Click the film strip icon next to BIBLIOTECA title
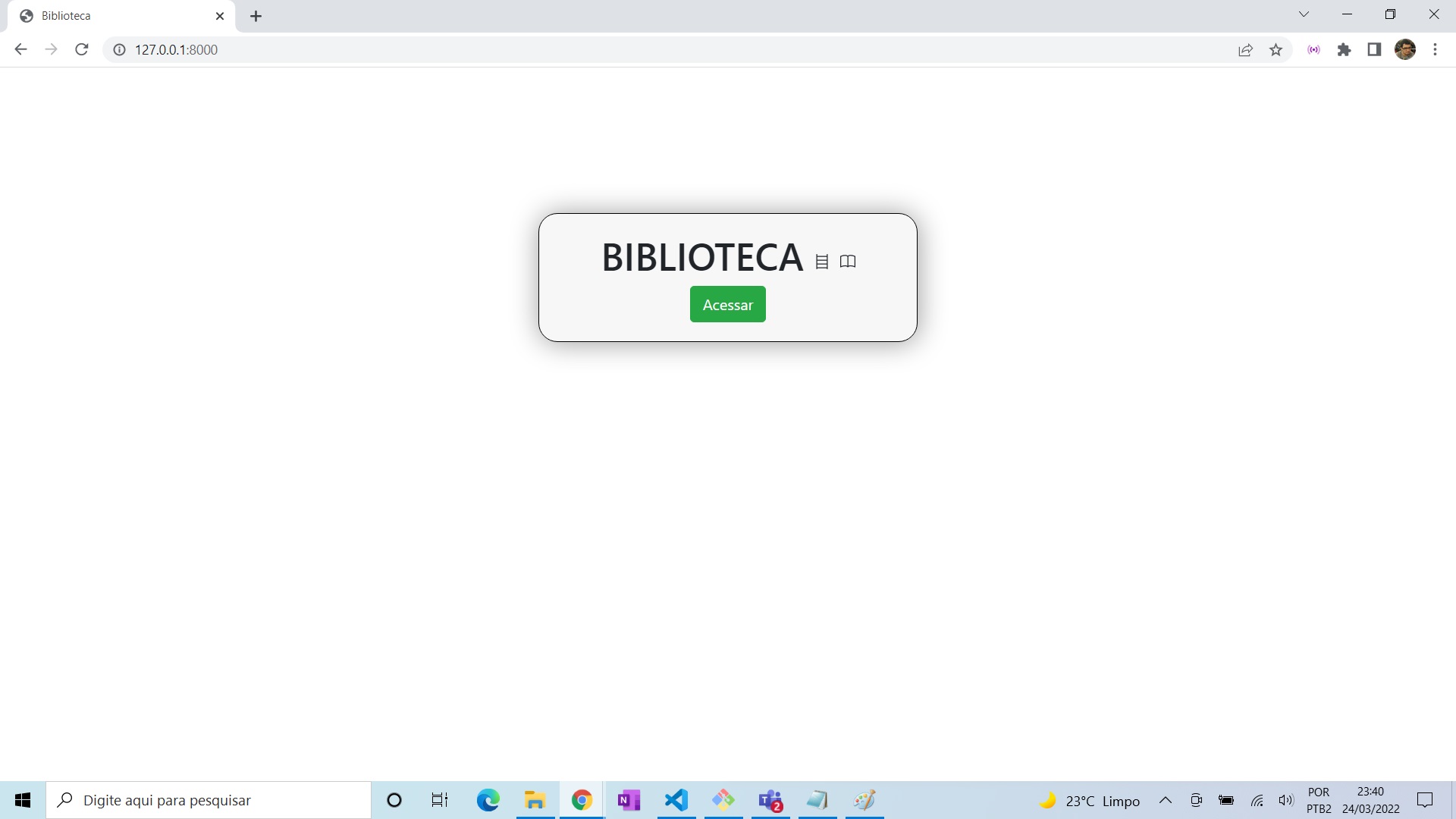 (x=821, y=261)
